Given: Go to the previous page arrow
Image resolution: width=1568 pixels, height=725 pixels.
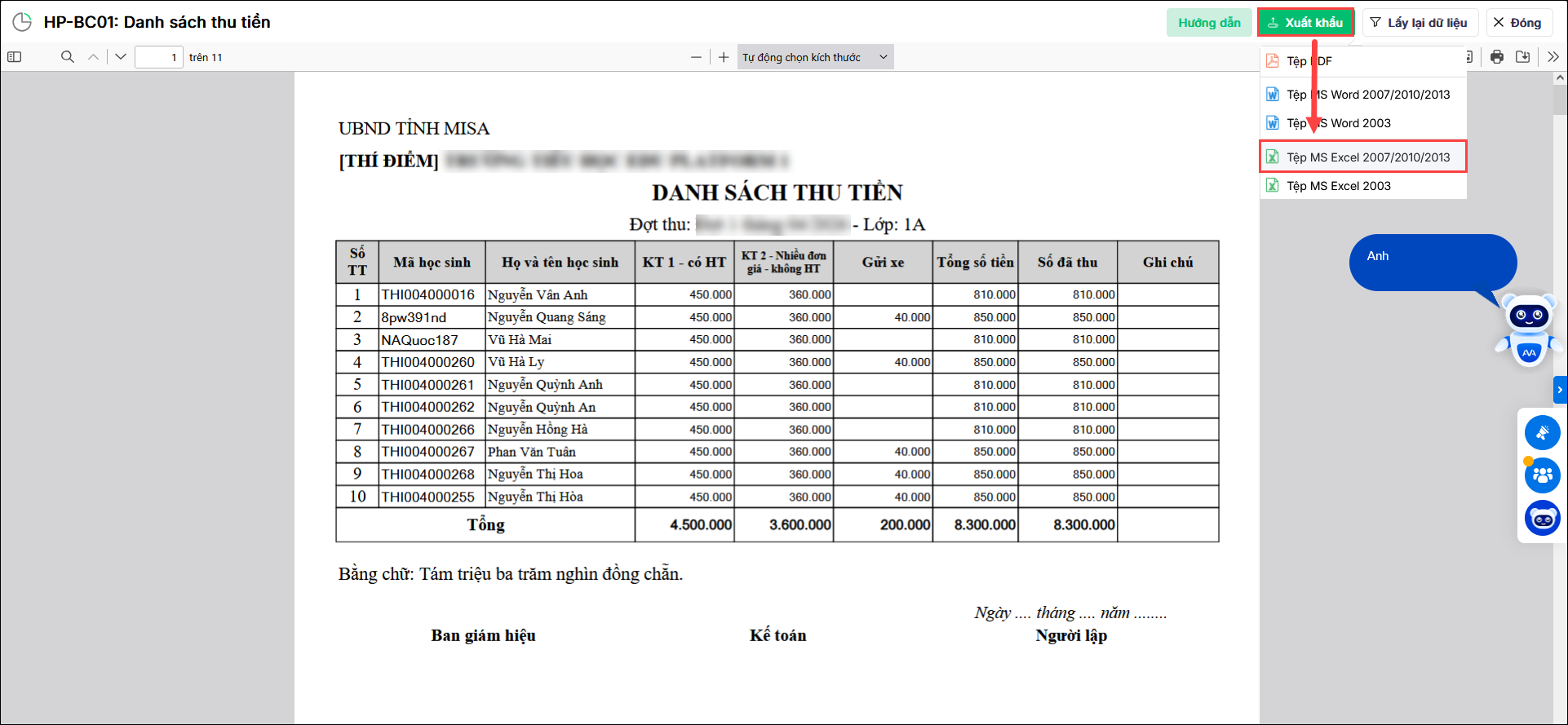Looking at the screenshot, I should pyautogui.click(x=94, y=57).
